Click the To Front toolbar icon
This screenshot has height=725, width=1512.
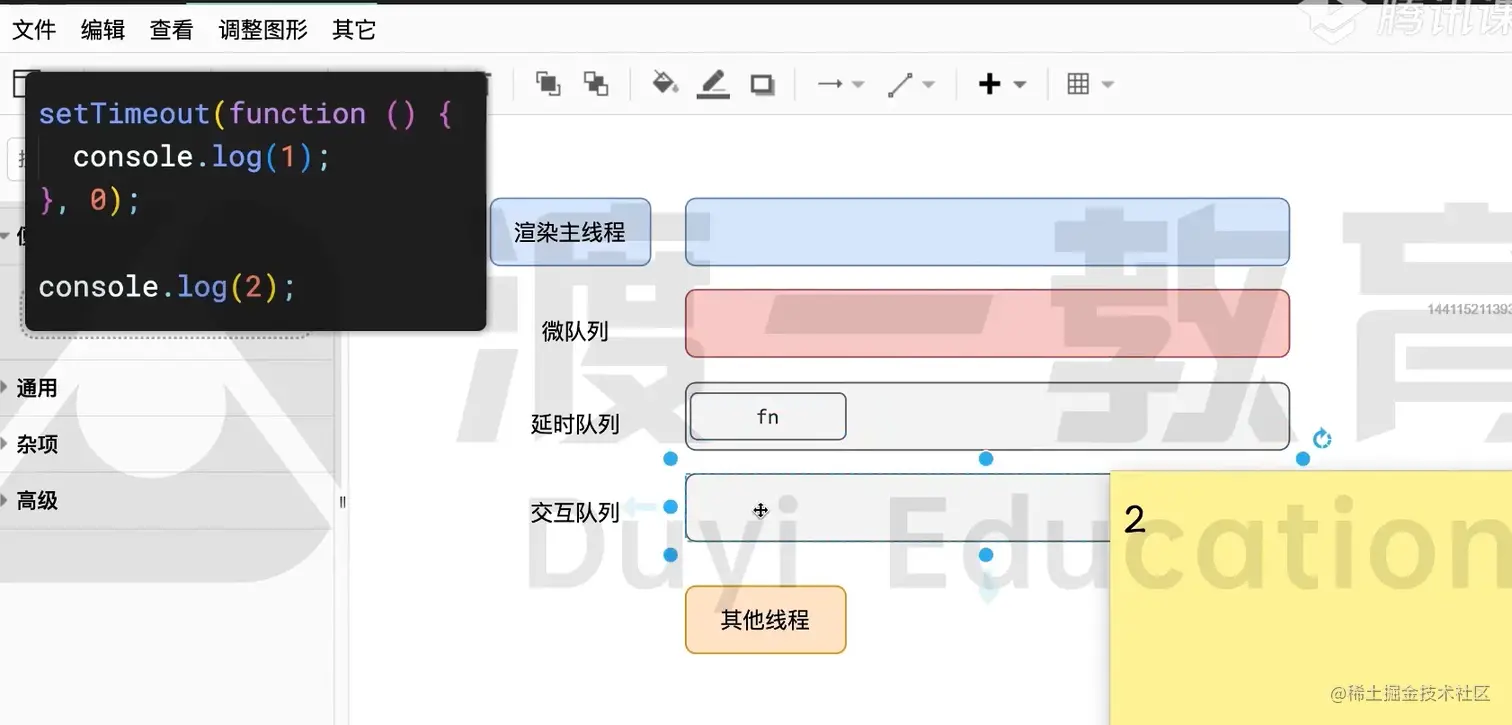547,84
